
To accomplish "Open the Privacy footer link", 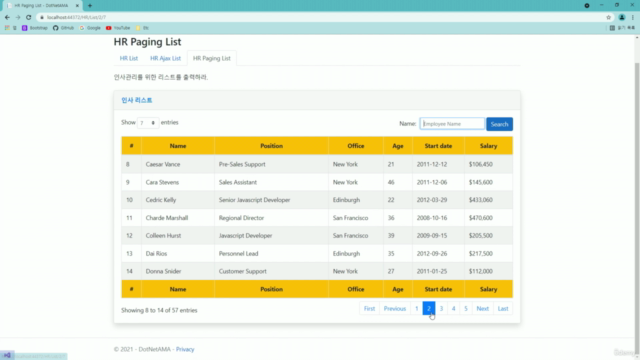I will 185,349.
